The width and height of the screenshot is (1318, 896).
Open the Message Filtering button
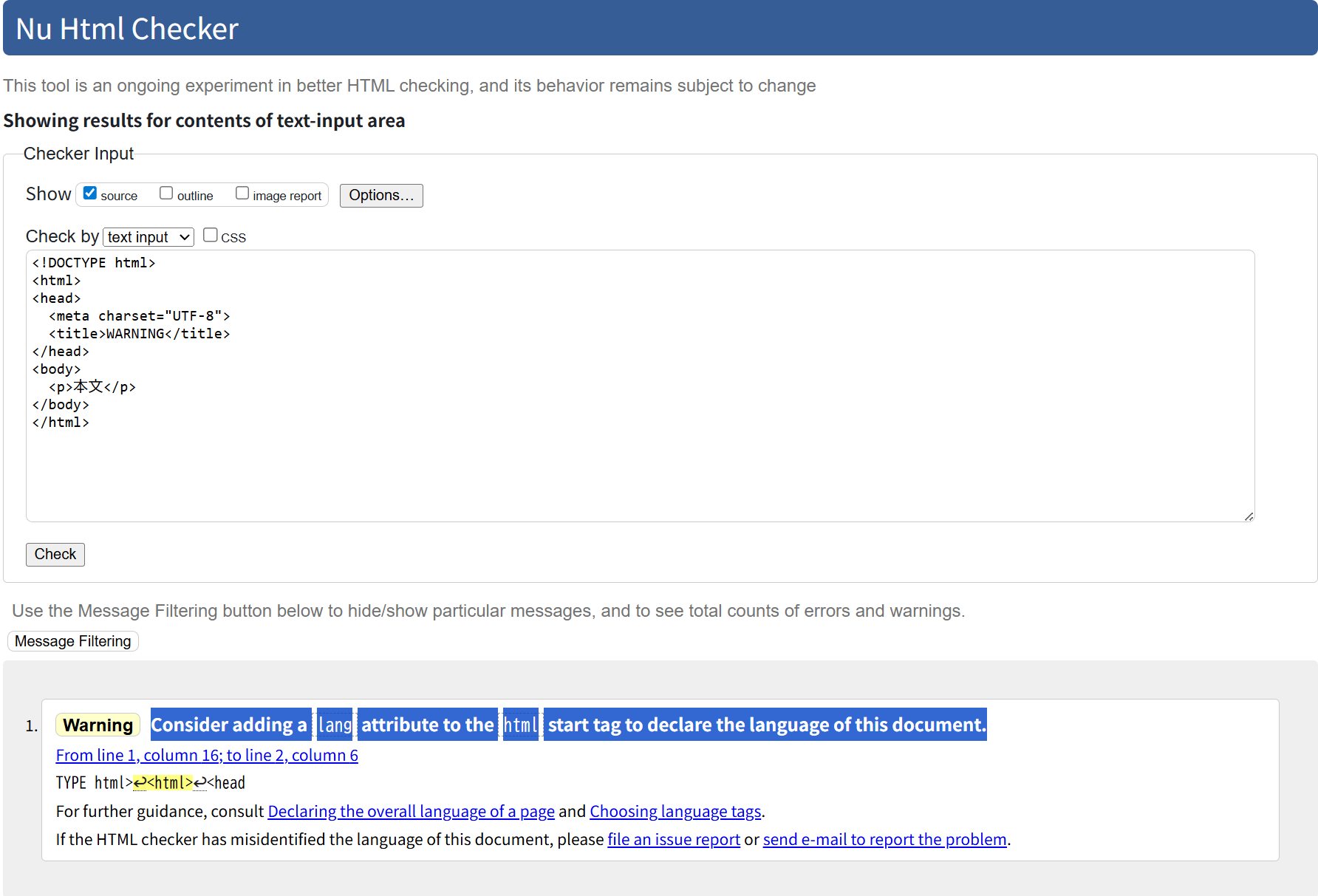(x=73, y=641)
